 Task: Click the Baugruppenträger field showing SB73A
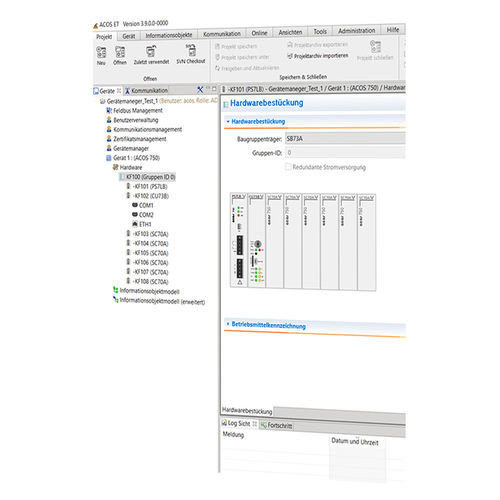click(345, 138)
